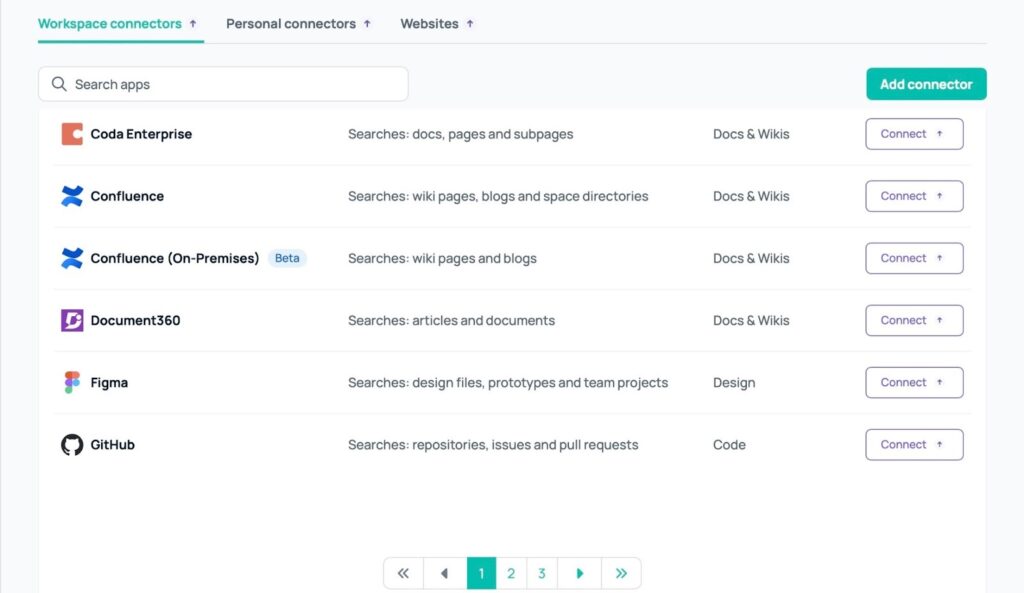Click the Confluence (On-Premises) logo icon
The height and width of the screenshot is (593, 1024).
[x=72, y=258]
